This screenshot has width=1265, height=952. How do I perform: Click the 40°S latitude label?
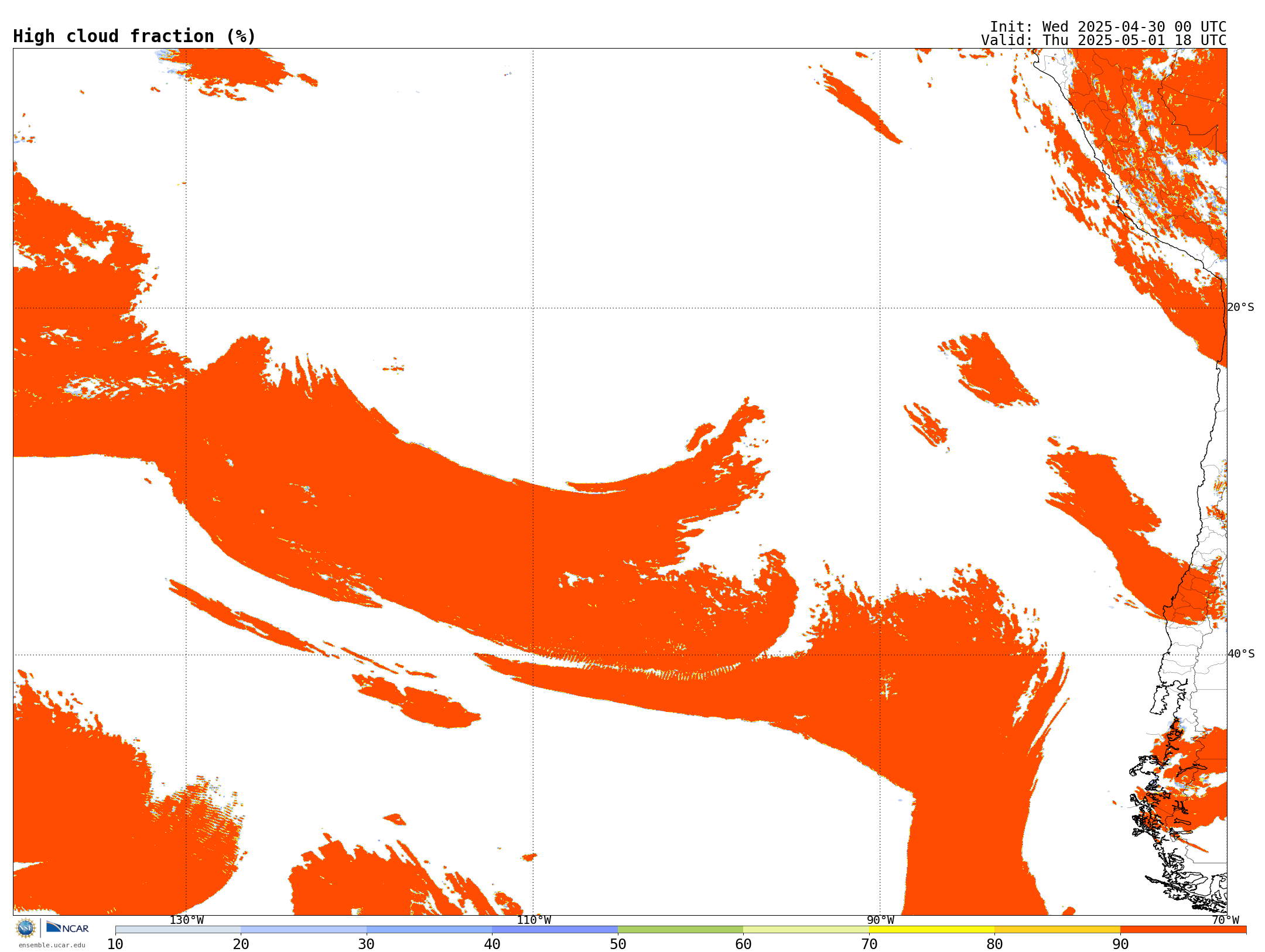pyautogui.click(x=1240, y=654)
